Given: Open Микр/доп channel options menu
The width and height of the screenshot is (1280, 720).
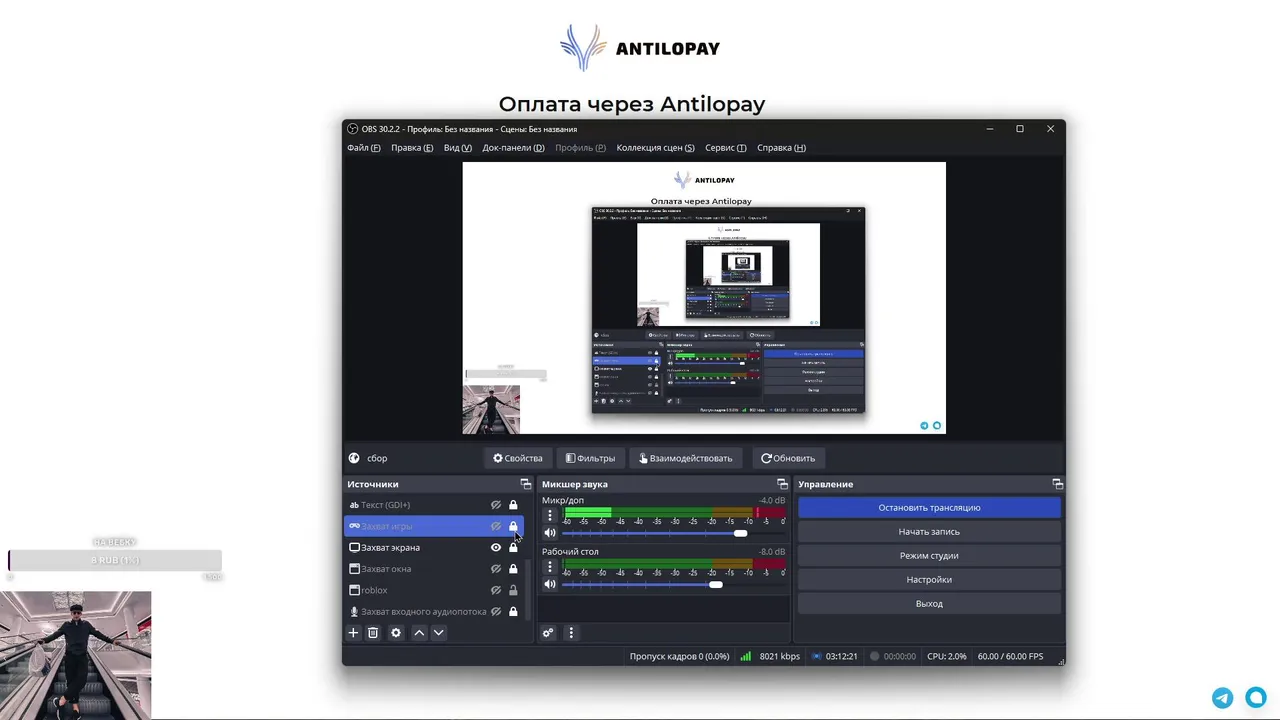Looking at the screenshot, I should 549,515.
